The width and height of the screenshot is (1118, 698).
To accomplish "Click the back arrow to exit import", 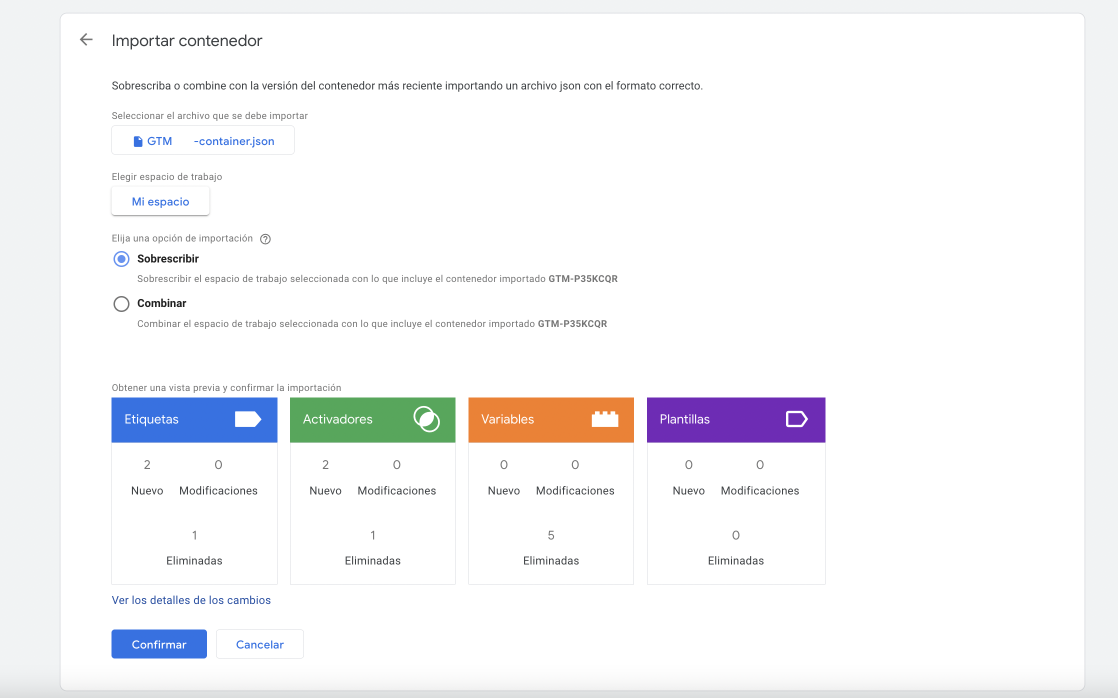I will tap(85, 39).
